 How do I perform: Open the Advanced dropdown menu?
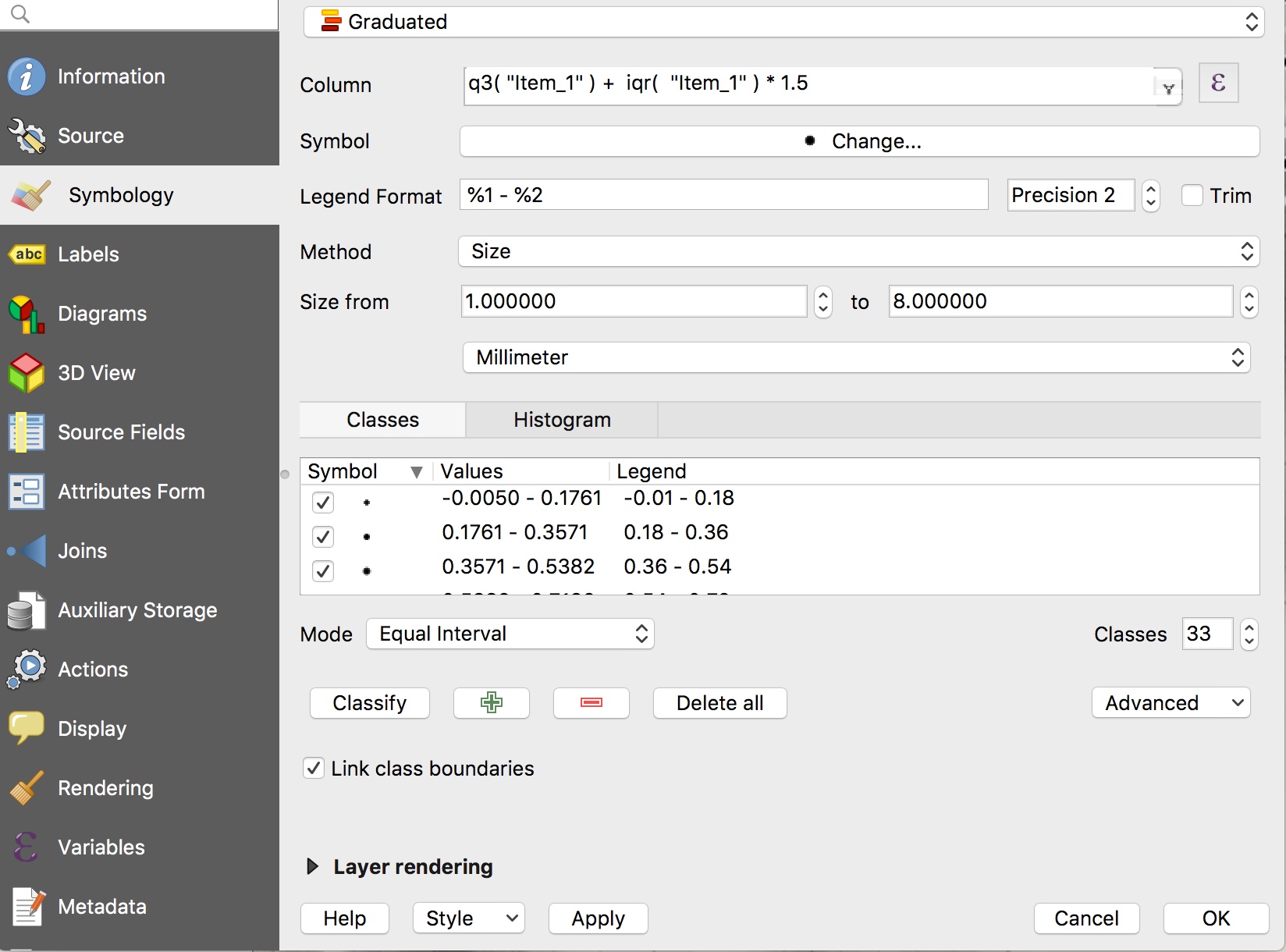[1171, 703]
